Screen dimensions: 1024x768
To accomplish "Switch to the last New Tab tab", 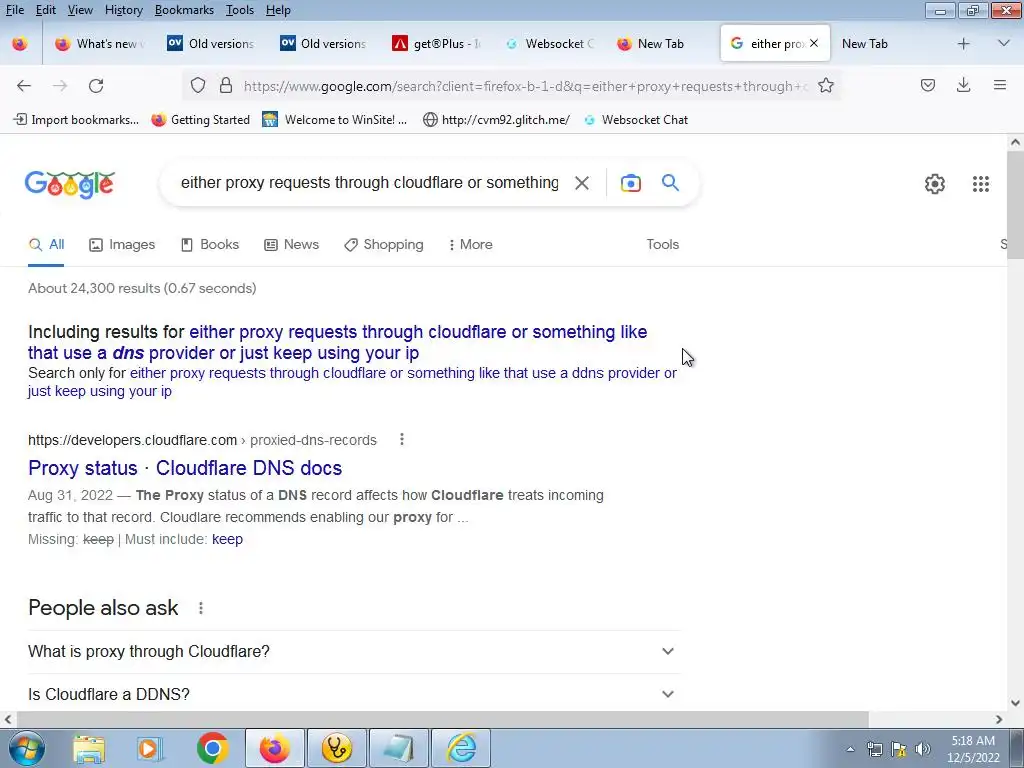I will pyautogui.click(x=865, y=44).
